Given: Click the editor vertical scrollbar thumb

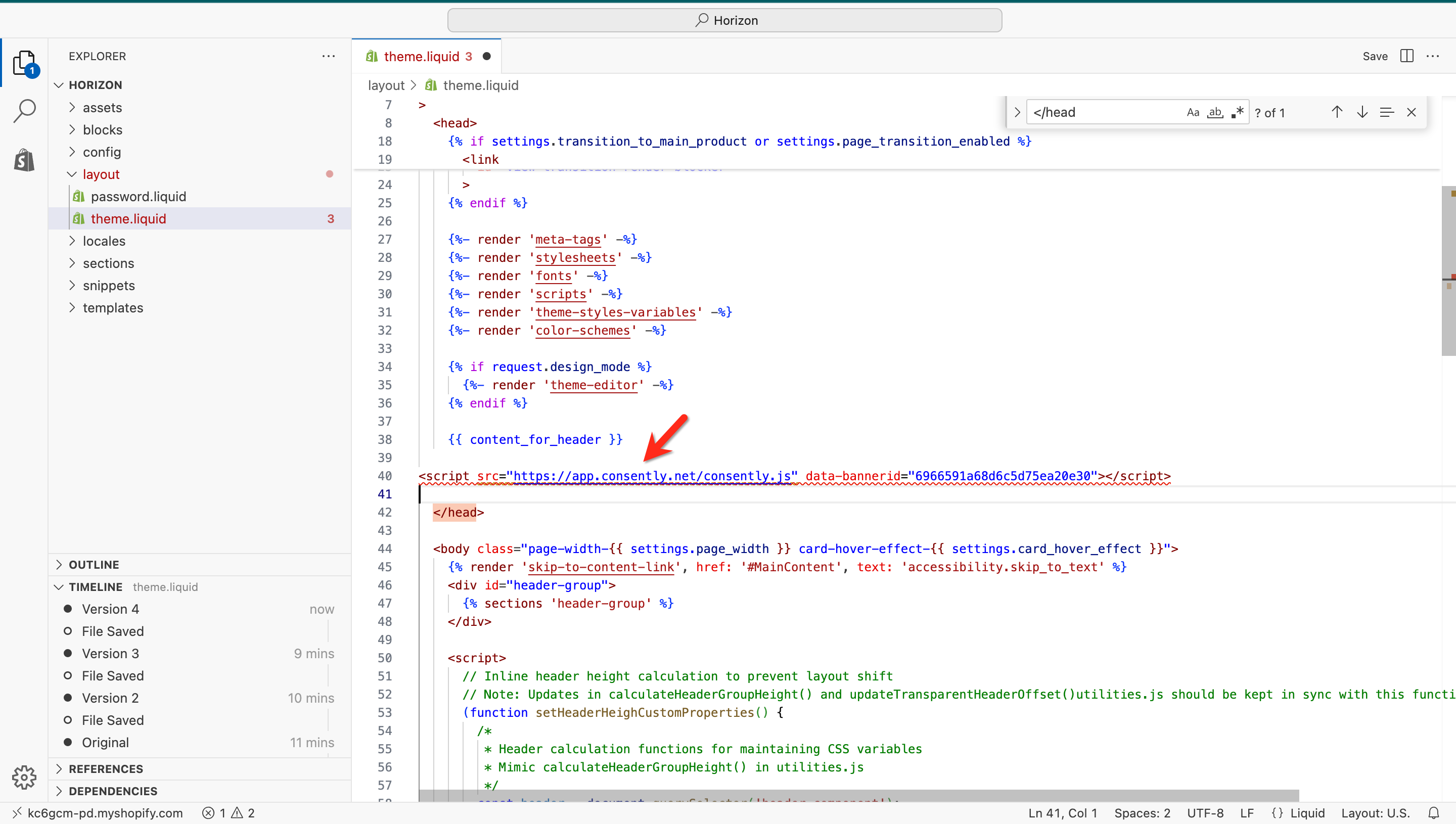Looking at the screenshot, I should [1448, 271].
